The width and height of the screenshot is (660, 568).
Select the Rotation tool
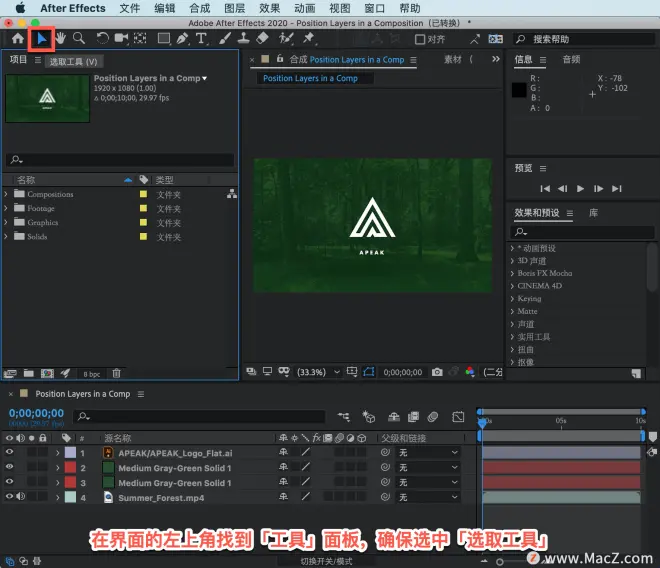pos(102,38)
